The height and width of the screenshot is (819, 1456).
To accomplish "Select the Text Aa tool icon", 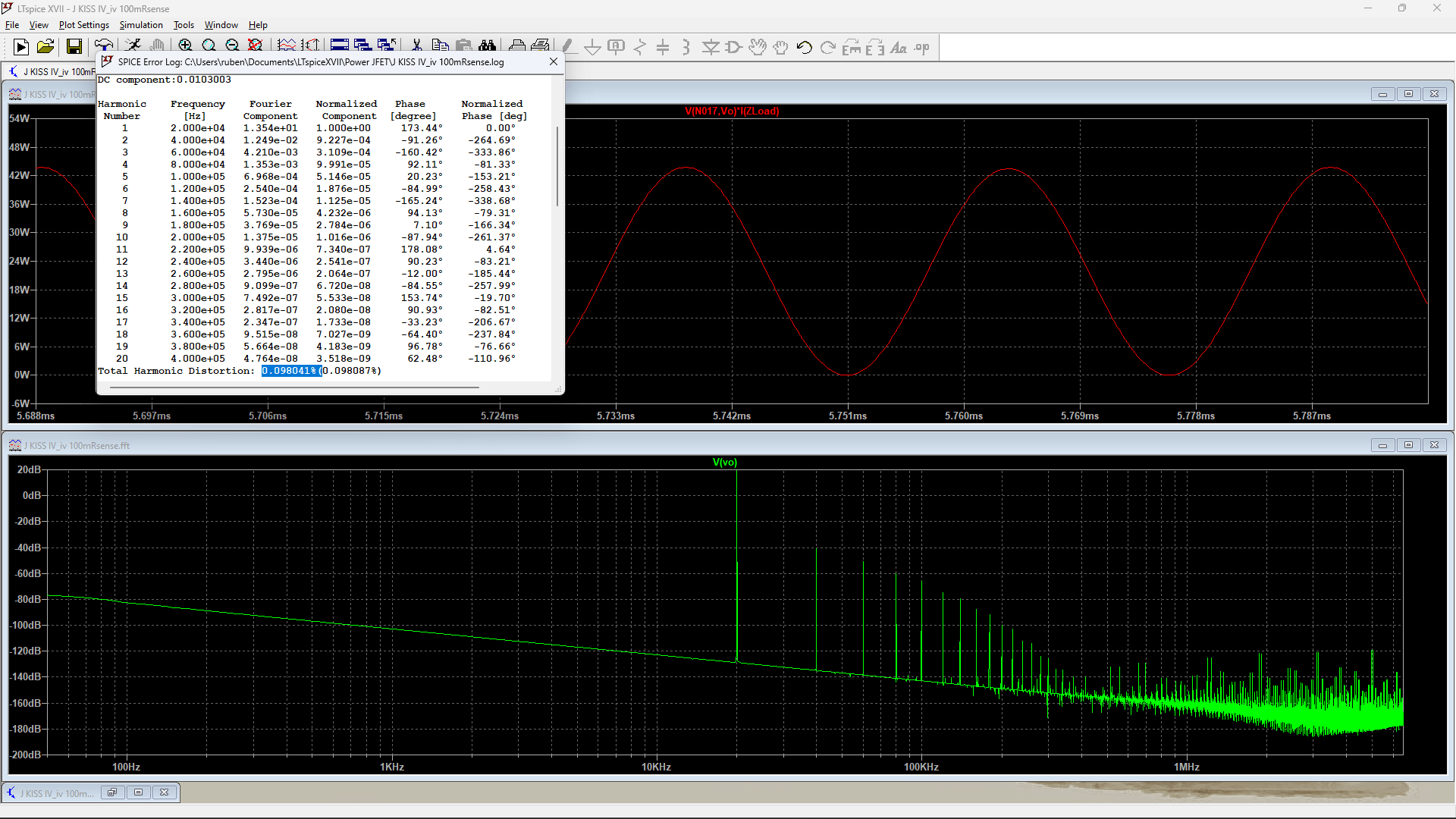I will 899,47.
